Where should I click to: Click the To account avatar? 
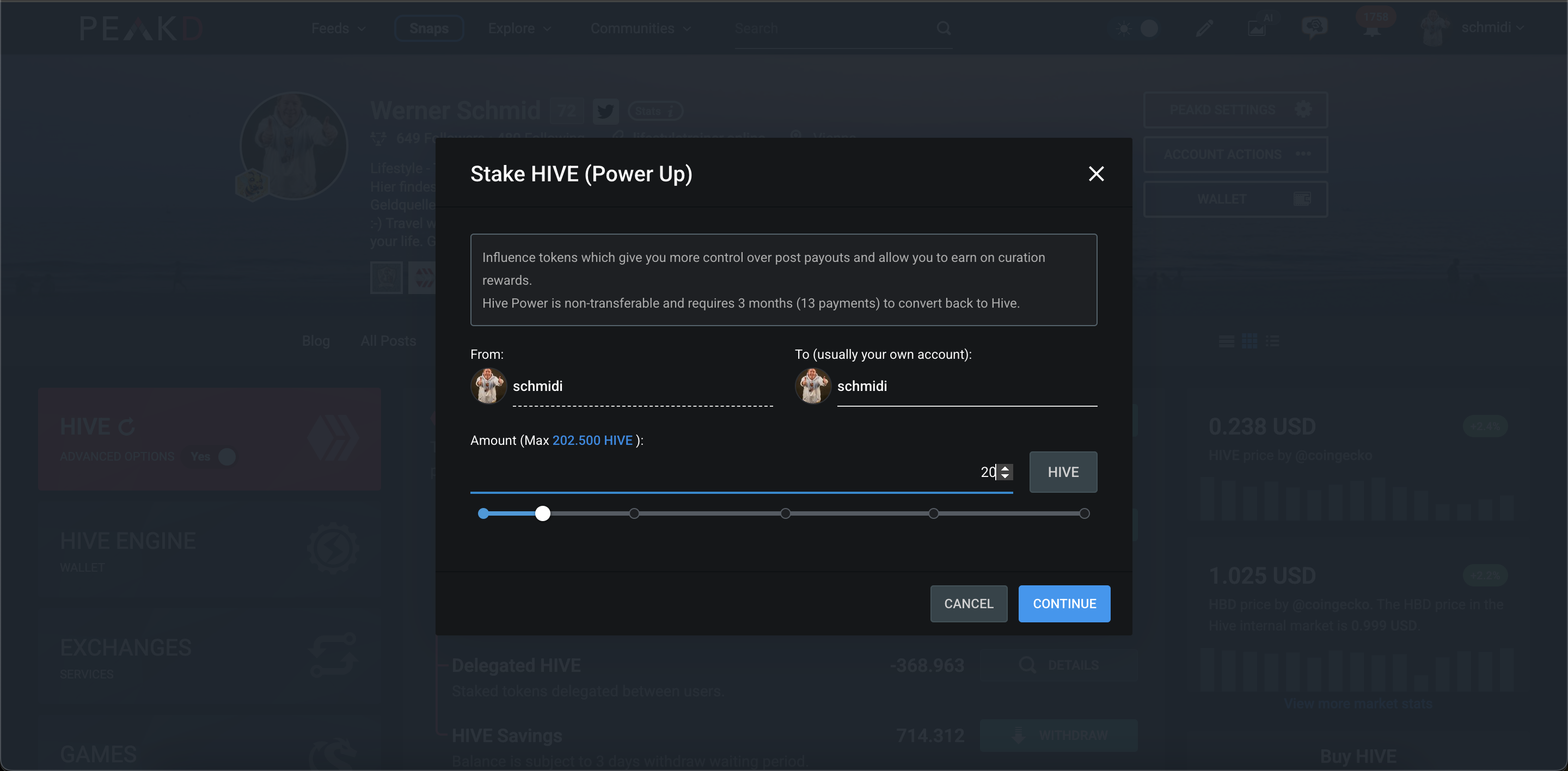pos(813,386)
